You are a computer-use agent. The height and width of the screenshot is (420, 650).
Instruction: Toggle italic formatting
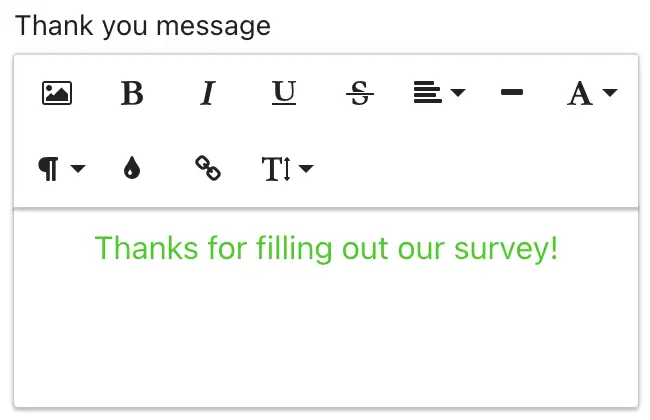click(208, 93)
